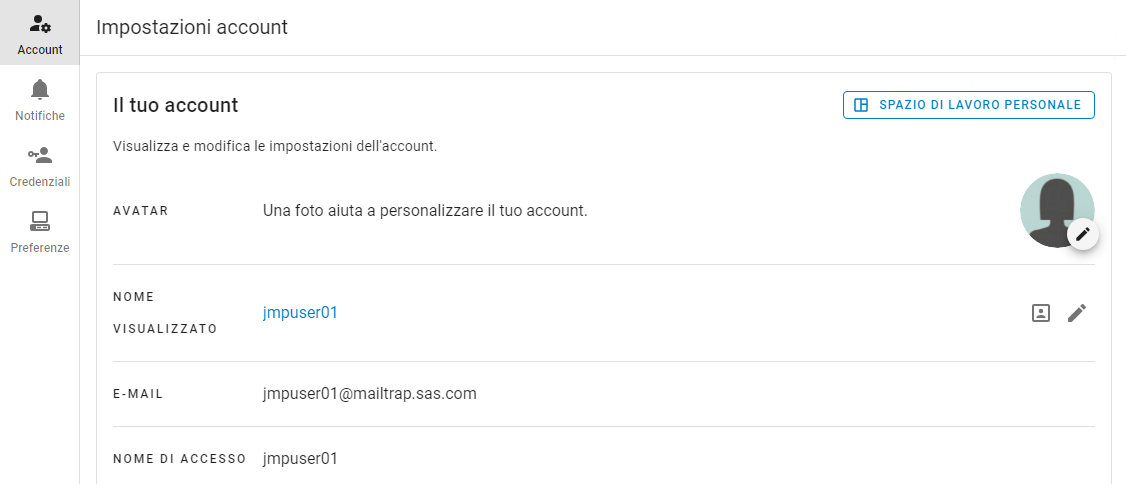This screenshot has height=484, width=1126.
Task: Click the avatar description text
Action: 424,211
